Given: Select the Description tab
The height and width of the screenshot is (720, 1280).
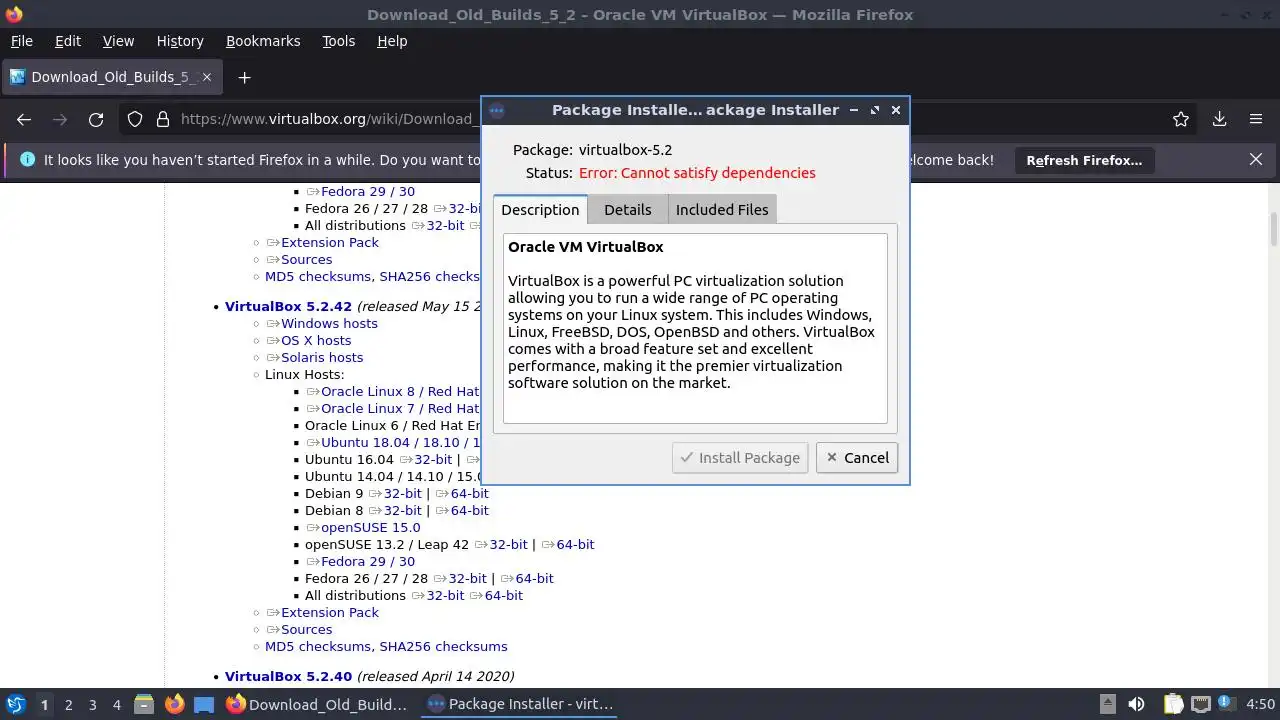Looking at the screenshot, I should [540, 209].
